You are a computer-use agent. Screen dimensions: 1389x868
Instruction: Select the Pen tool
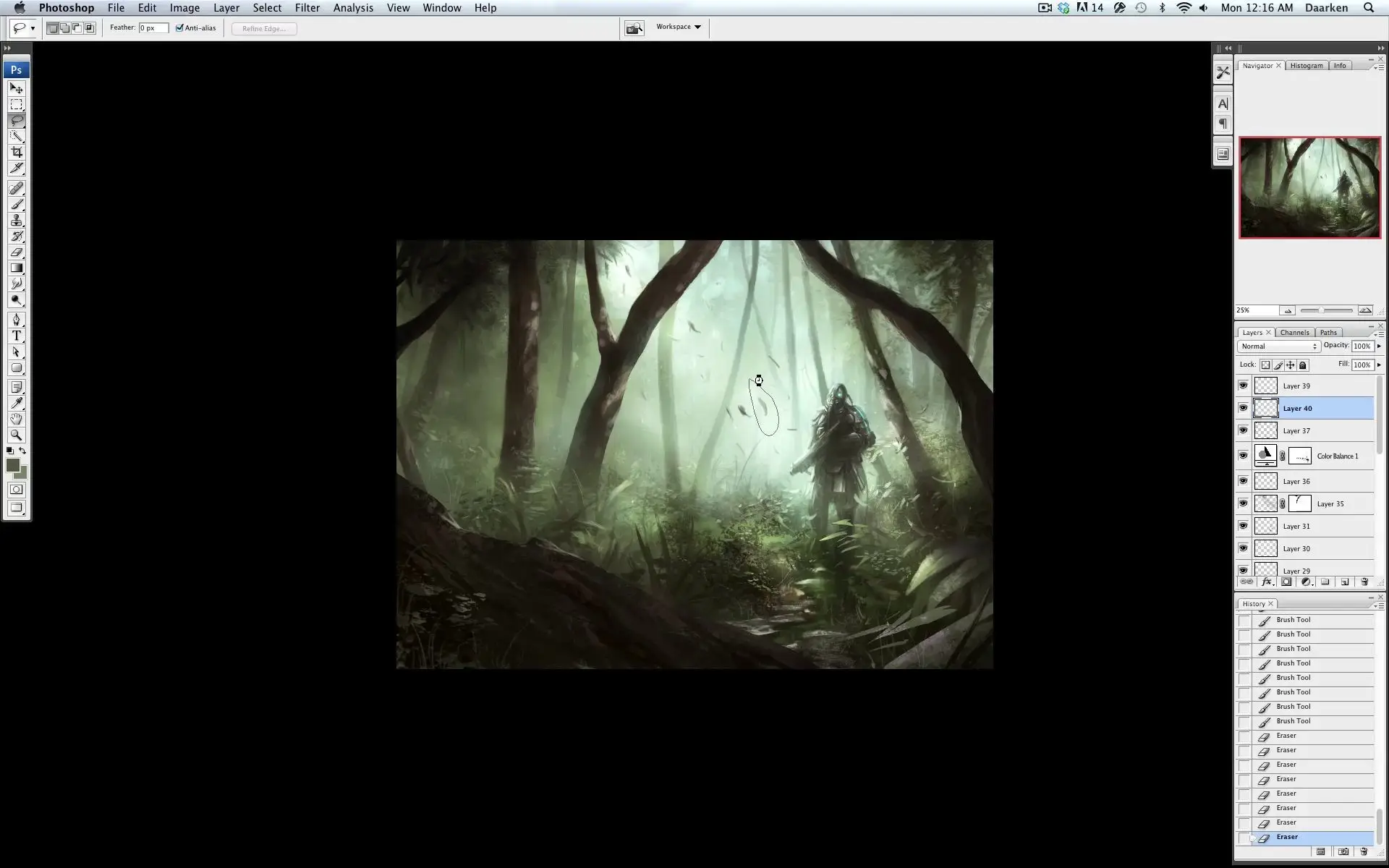(x=16, y=320)
